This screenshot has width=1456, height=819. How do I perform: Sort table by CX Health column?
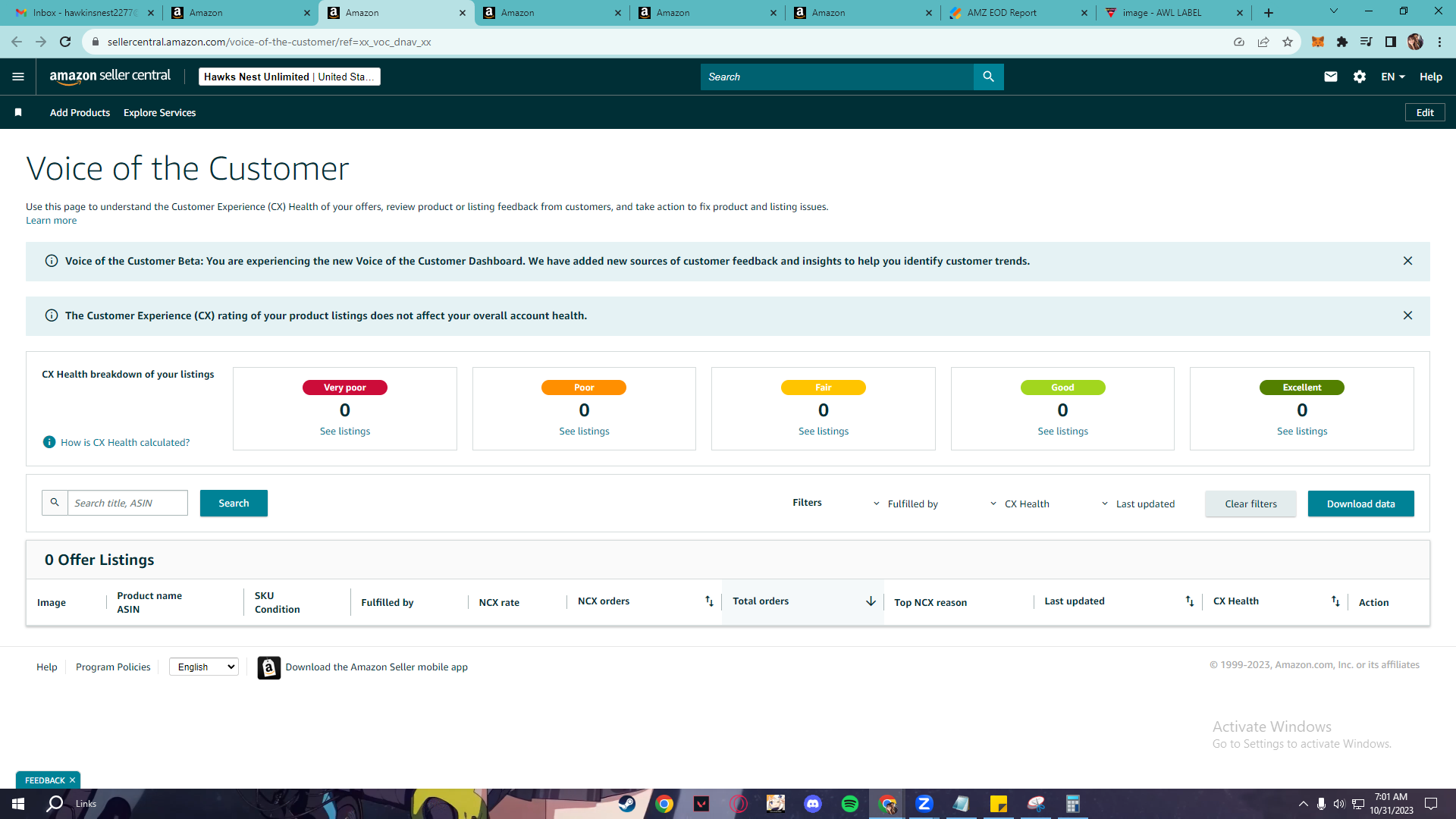[x=1335, y=601]
